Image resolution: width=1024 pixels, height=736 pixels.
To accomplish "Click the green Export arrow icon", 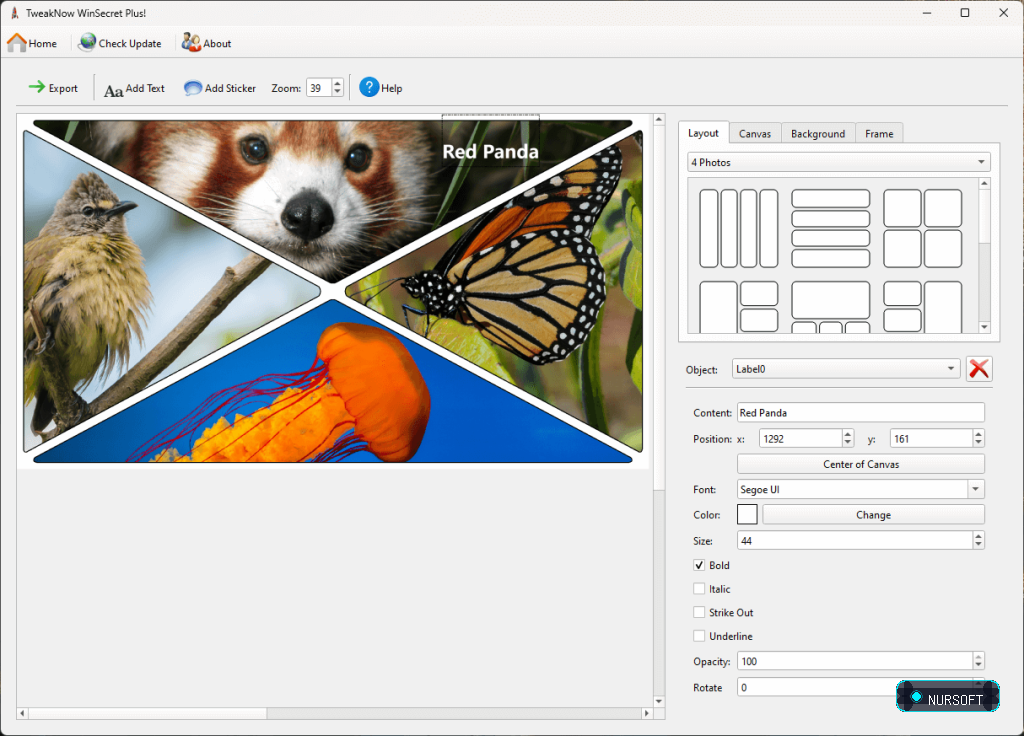I will point(37,87).
